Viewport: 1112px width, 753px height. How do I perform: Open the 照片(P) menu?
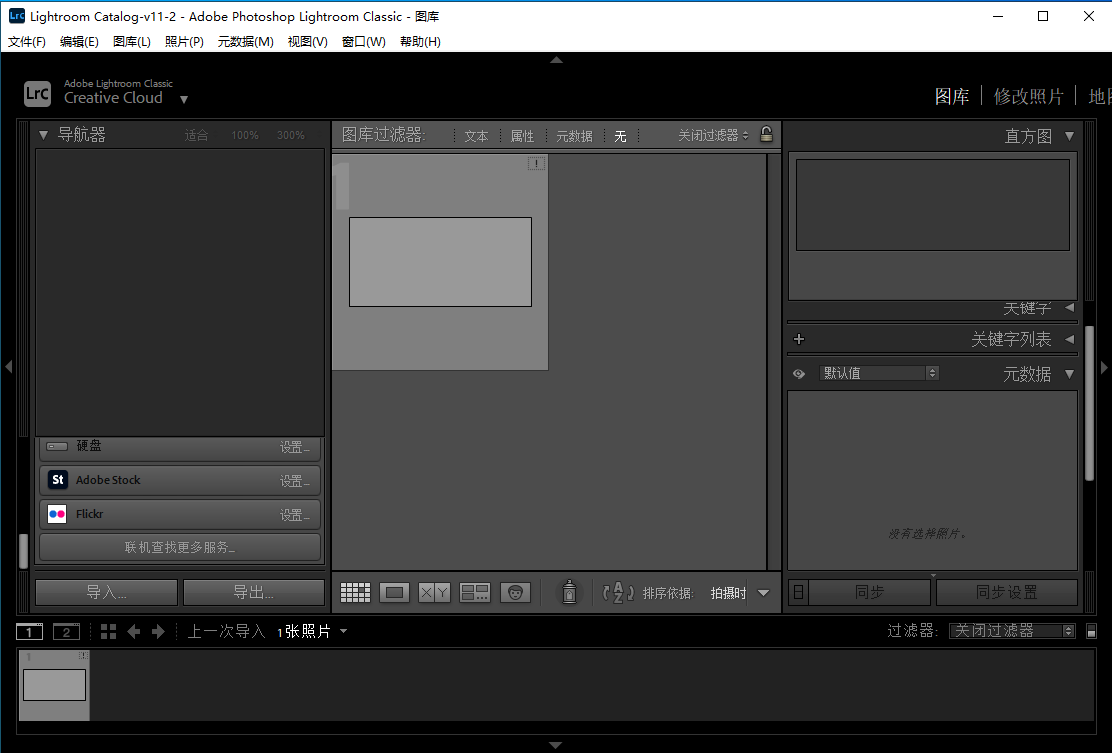point(184,42)
